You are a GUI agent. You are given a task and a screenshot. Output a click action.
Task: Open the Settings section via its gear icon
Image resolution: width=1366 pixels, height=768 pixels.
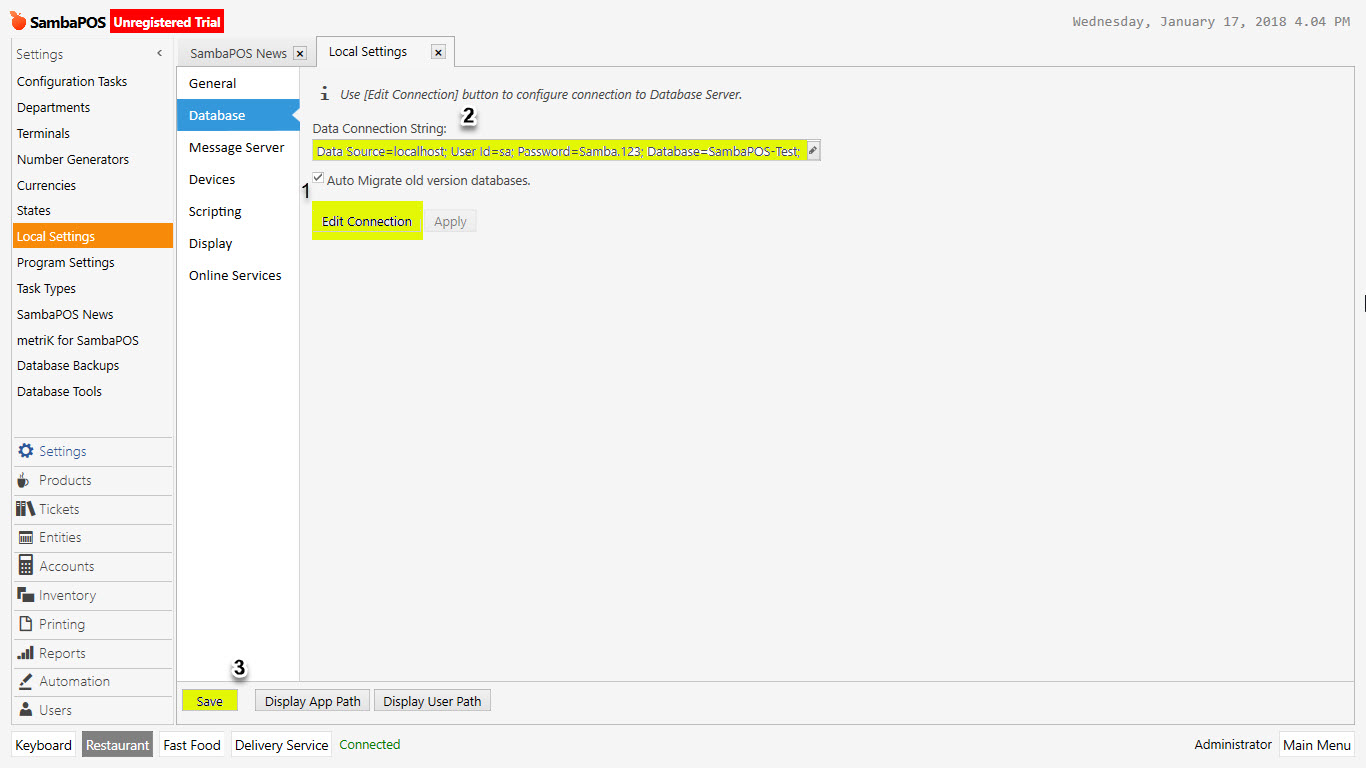(x=24, y=451)
